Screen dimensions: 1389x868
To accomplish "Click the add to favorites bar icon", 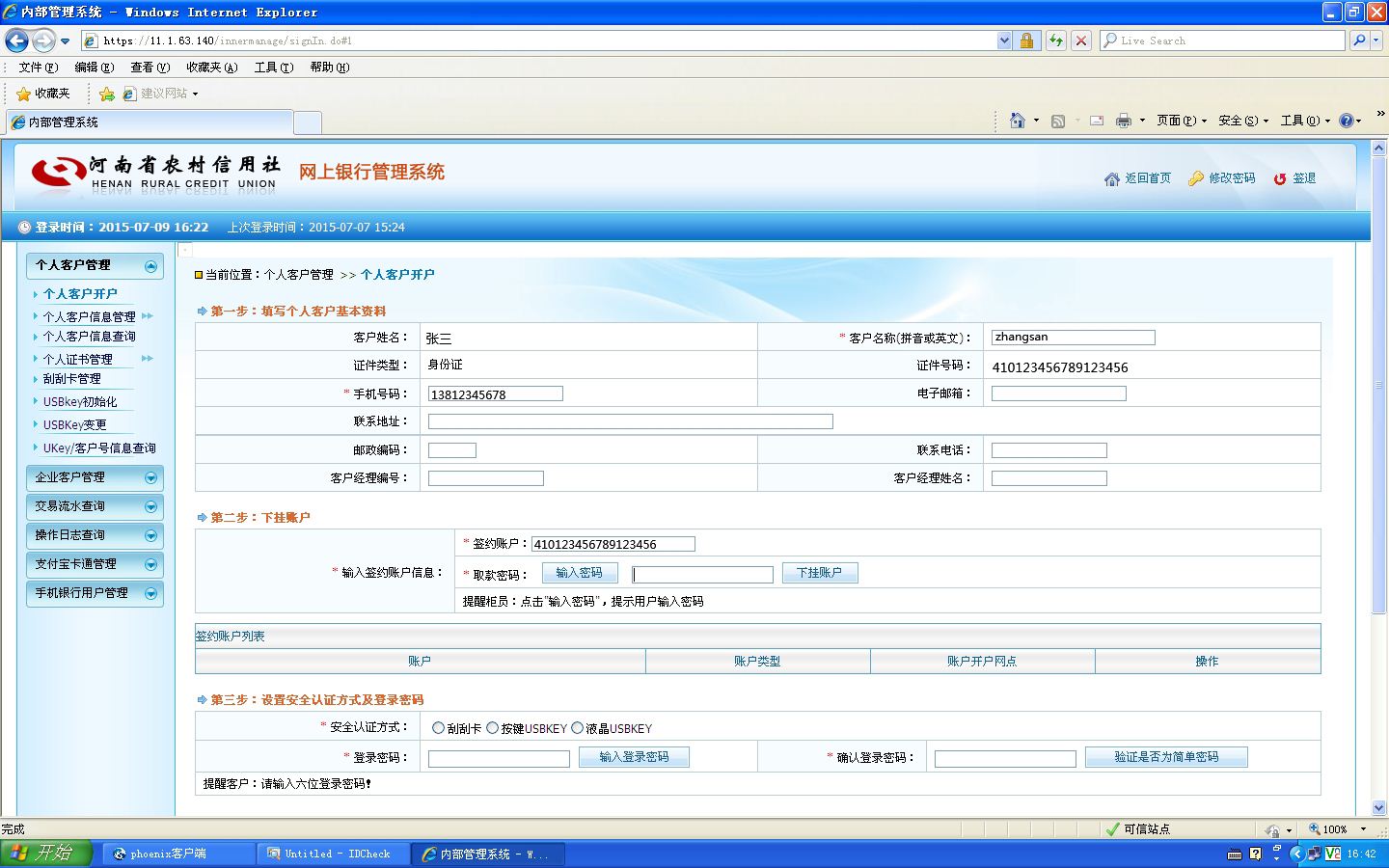I will 107,94.
